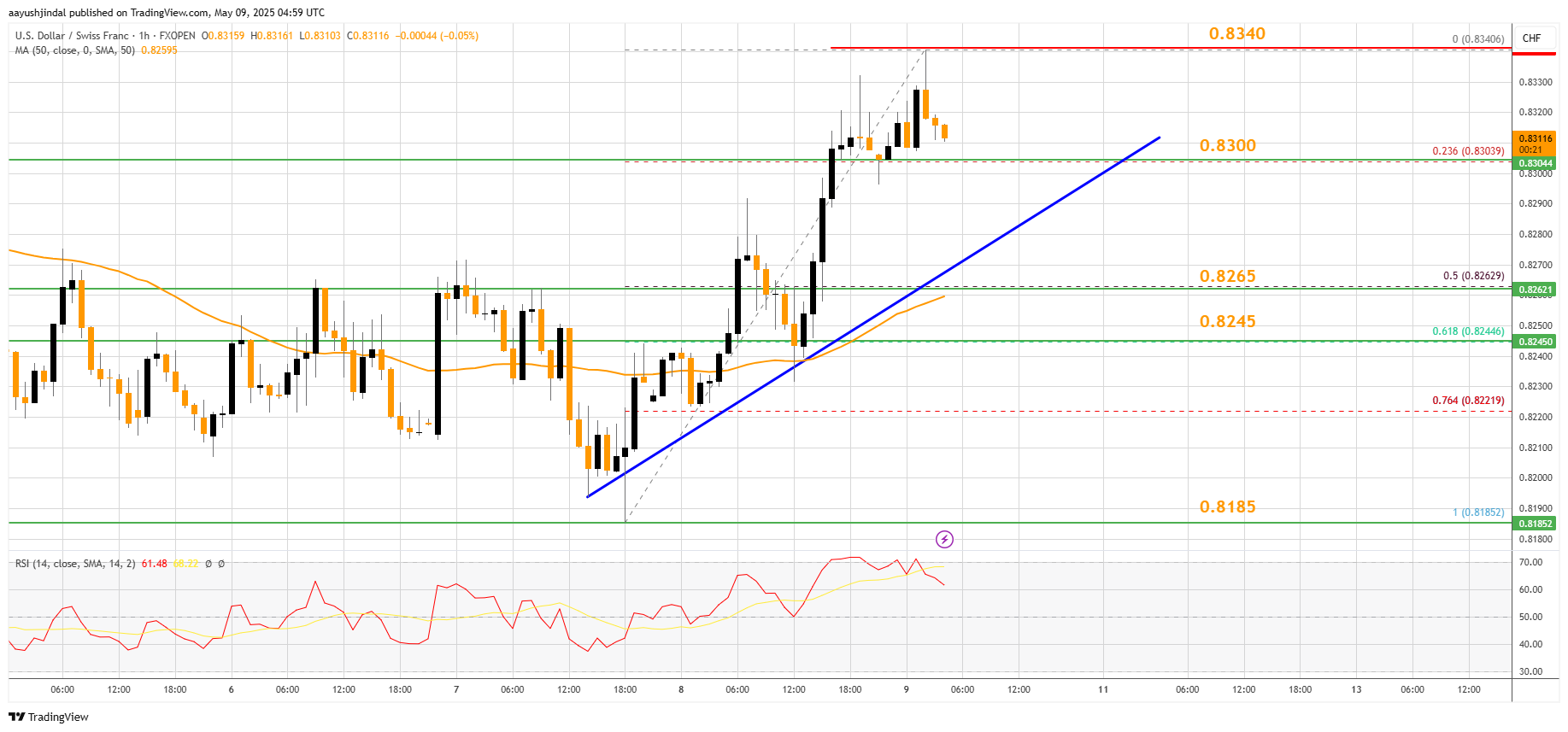Click the 0.8300 support text annotation
This screenshot has height=732, width=1568.
click(1227, 145)
